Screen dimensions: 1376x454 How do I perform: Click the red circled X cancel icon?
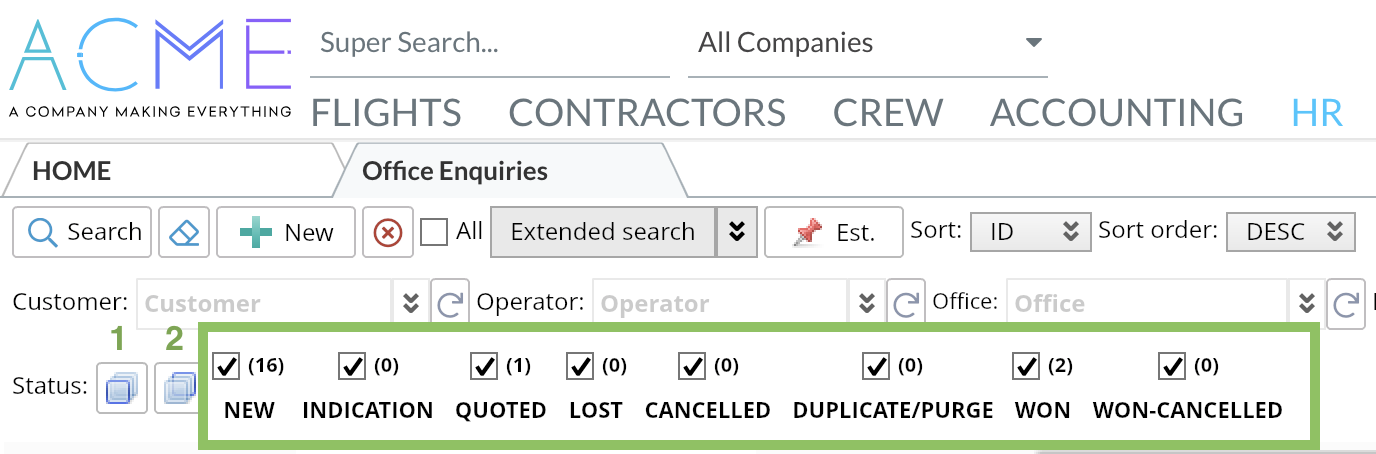point(387,232)
